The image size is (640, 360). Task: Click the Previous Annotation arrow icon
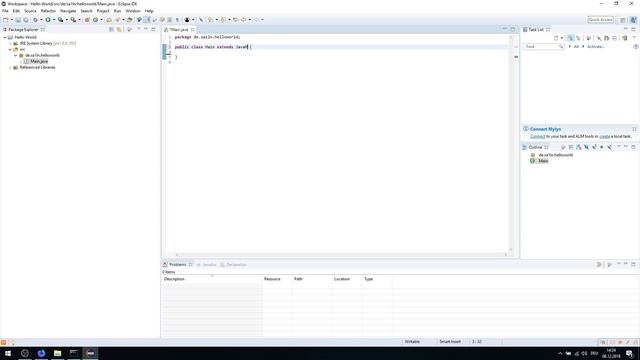(x=223, y=20)
